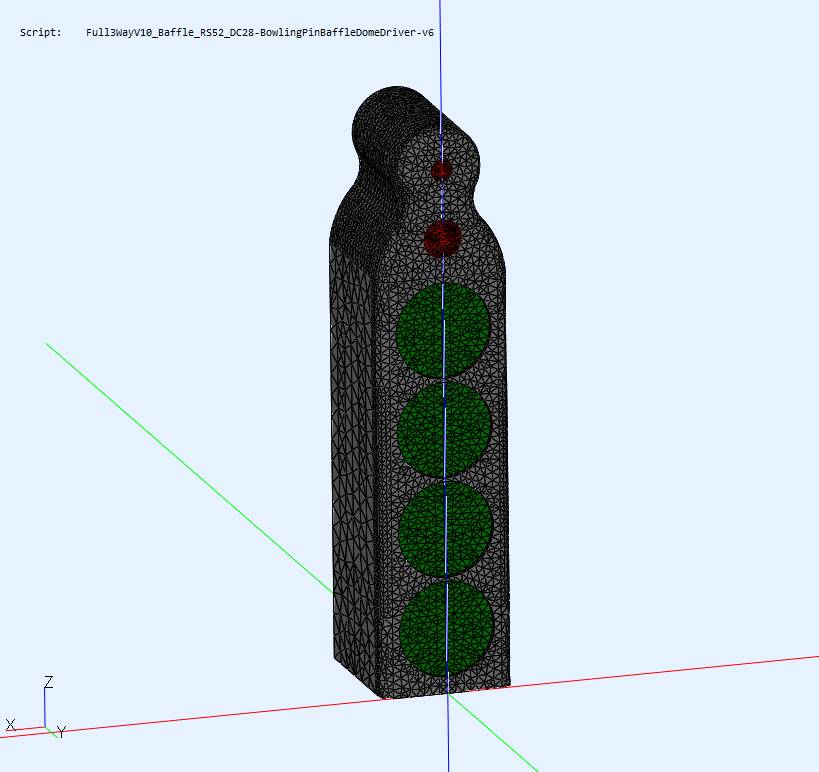Click the Y axis label on orientation triad
This screenshot has width=819, height=772.
pyautogui.click(x=62, y=732)
